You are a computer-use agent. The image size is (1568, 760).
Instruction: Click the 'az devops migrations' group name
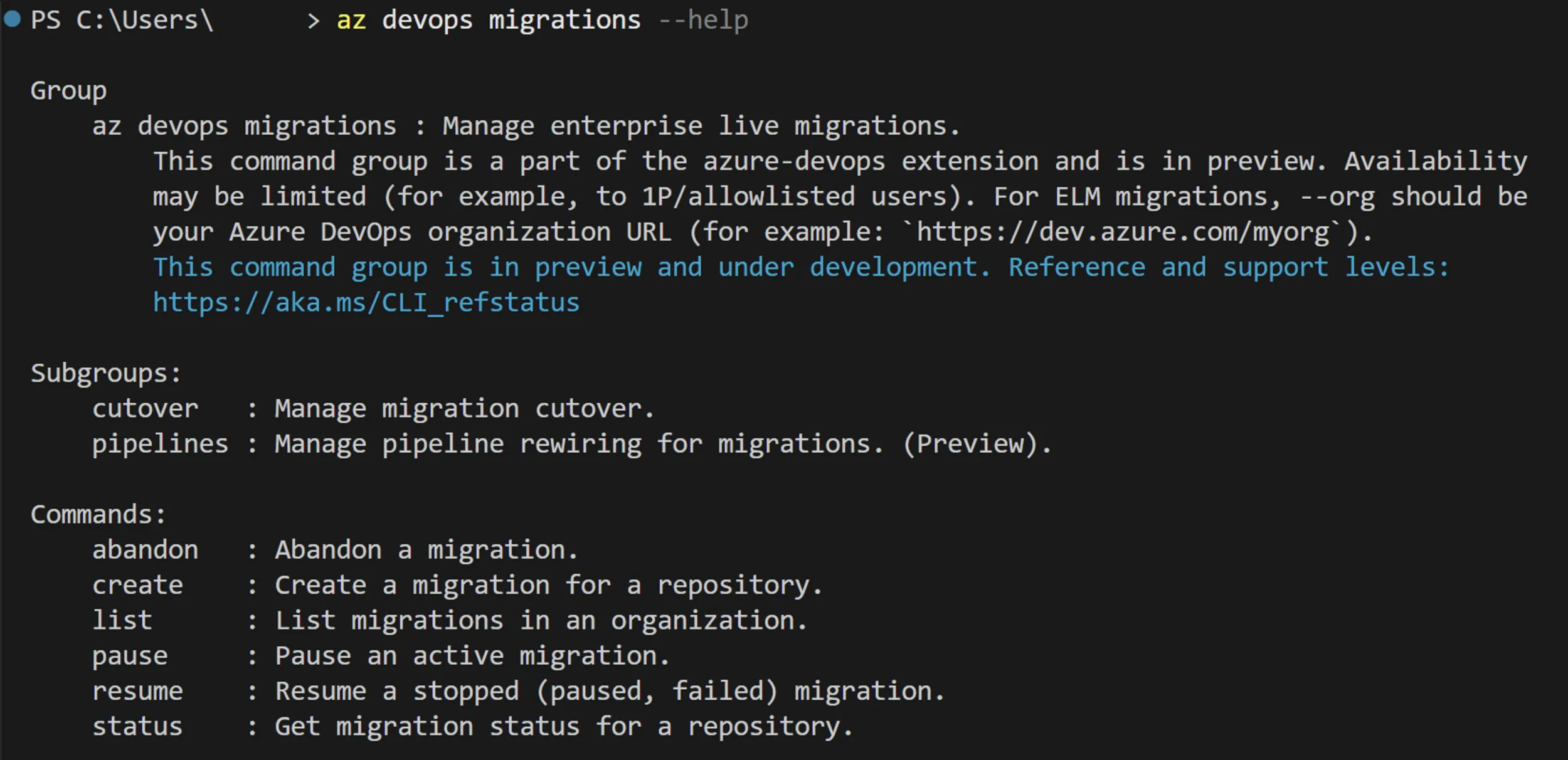tap(245, 127)
